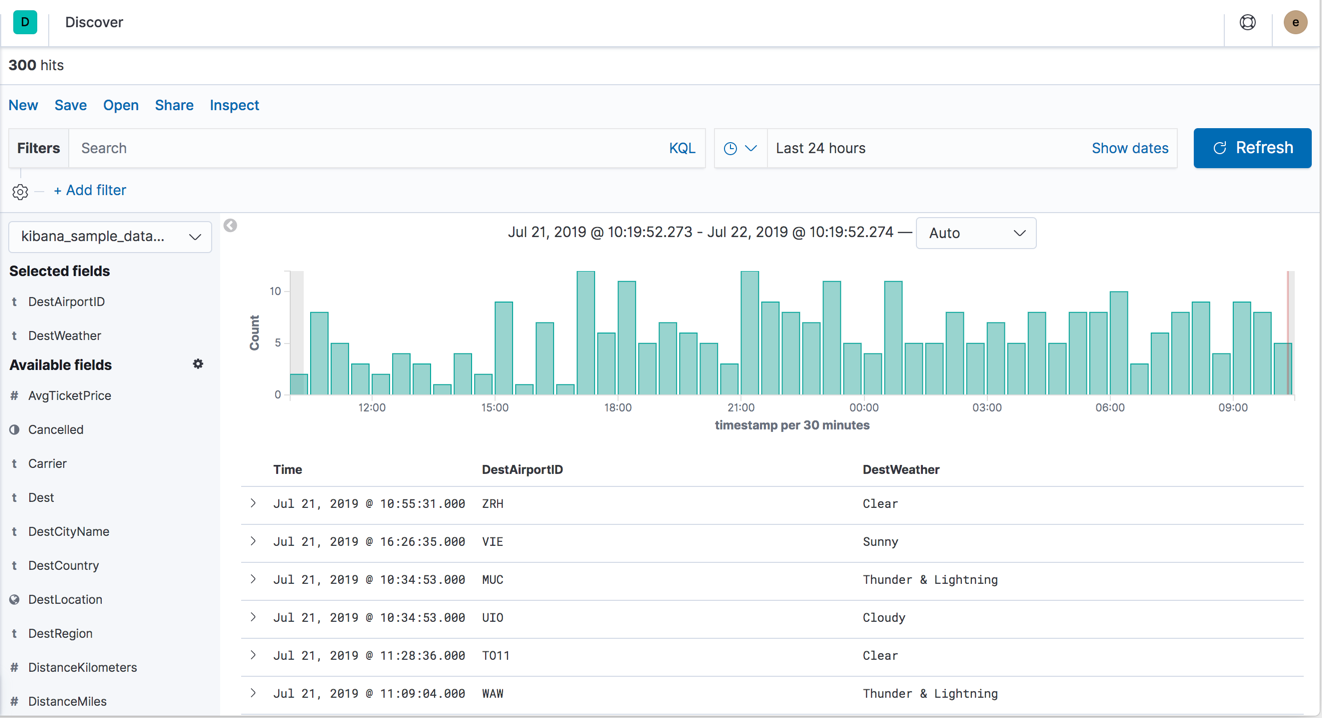Viewport: 1322px width, 718px height.
Task: Click the tallest histogram bar near 21:00
Action: (x=749, y=333)
